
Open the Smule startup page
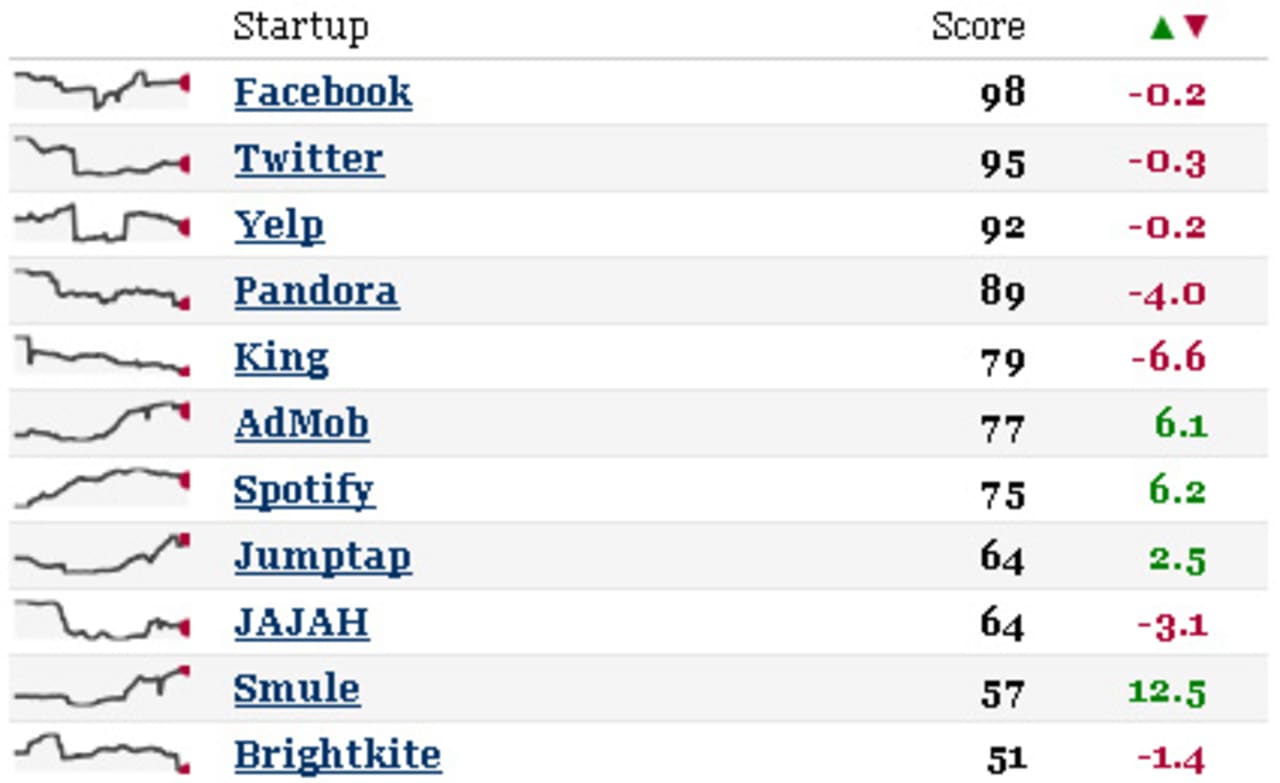coord(297,689)
